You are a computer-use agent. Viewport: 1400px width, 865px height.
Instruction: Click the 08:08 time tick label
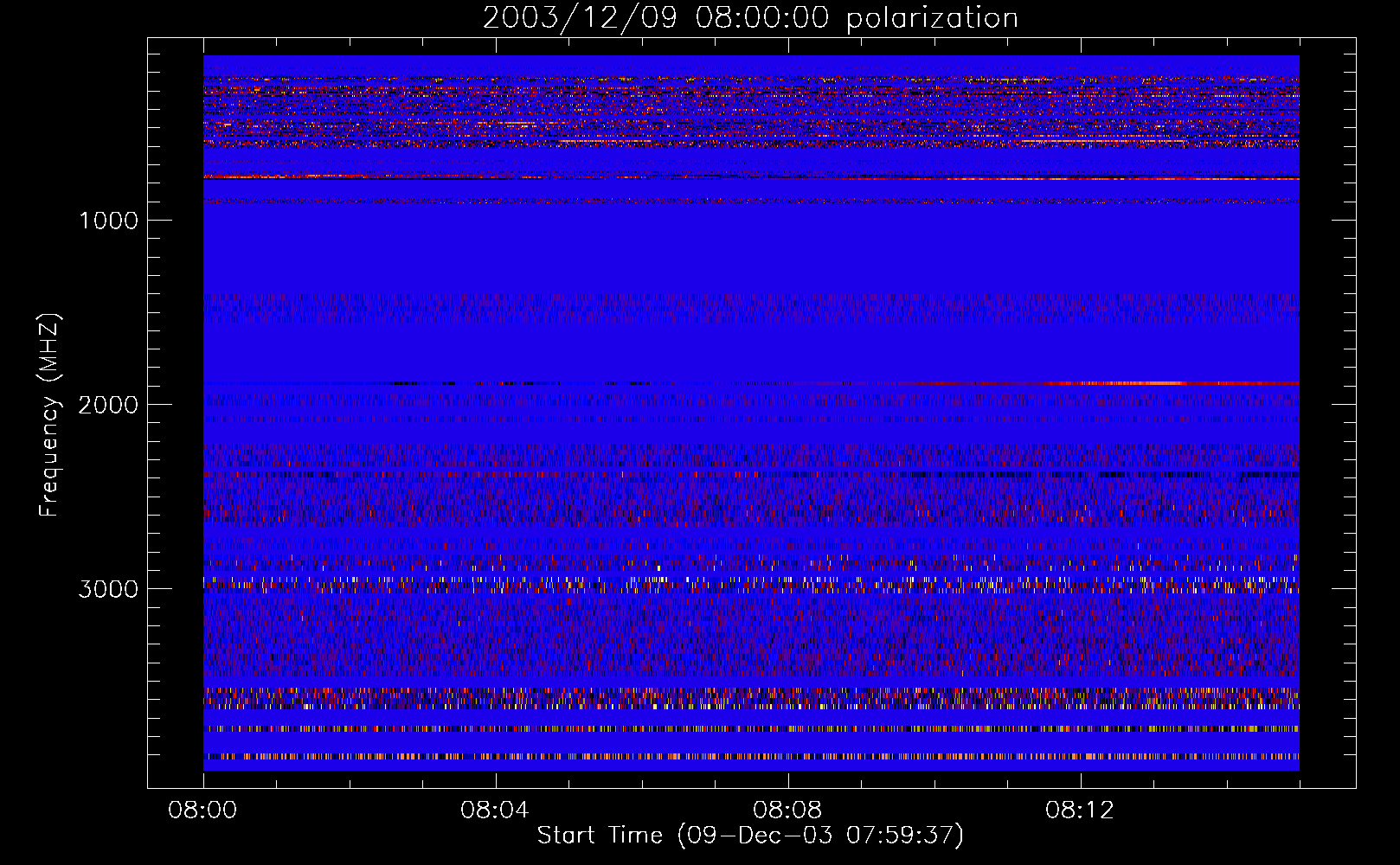pyautogui.click(x=787, y=811)
